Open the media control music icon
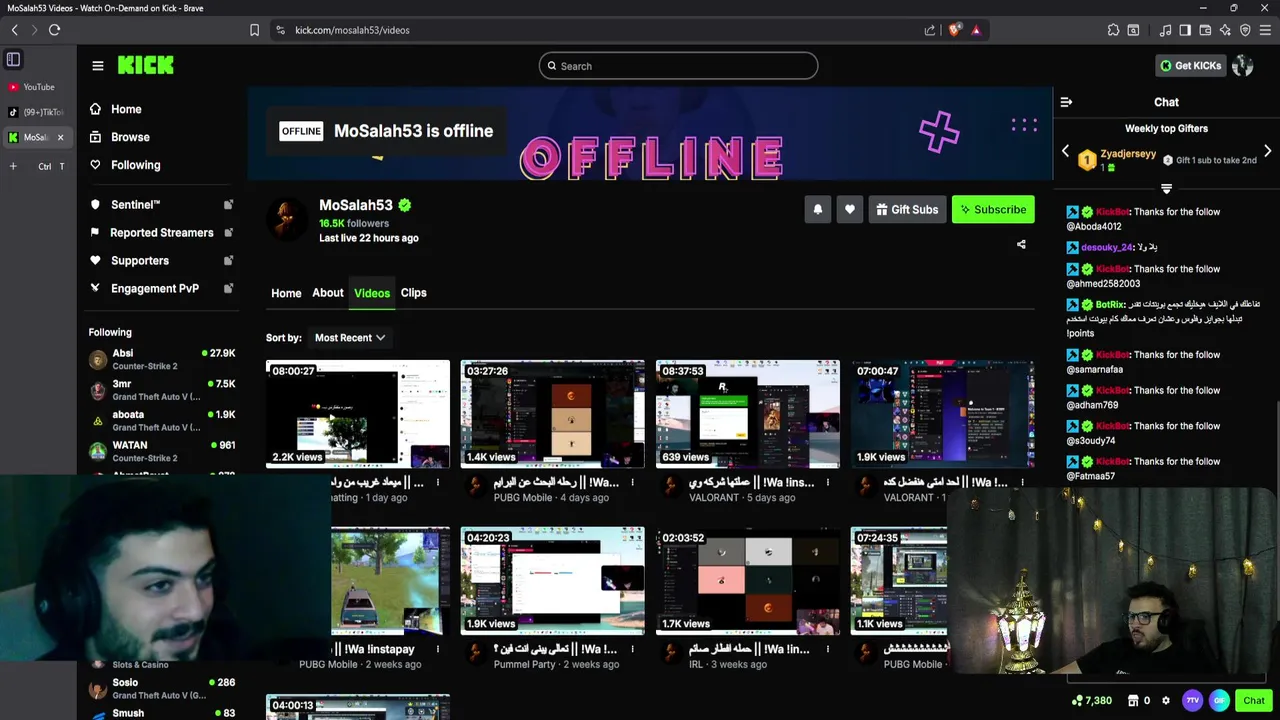This screenshot has width=1280, height=720. 1165,30
